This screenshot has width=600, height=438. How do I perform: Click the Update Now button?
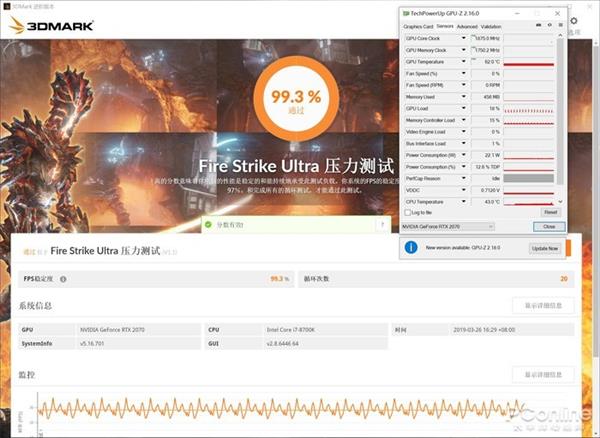(x=545, y=249)
